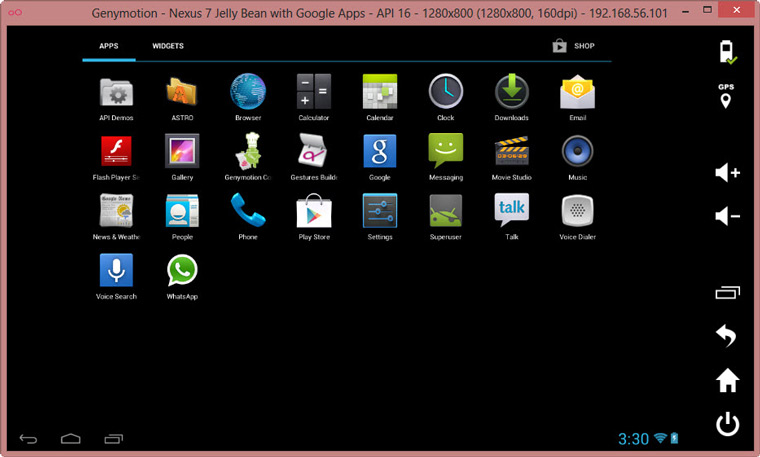Open Gestures Builder

click(x=314, y=158)
